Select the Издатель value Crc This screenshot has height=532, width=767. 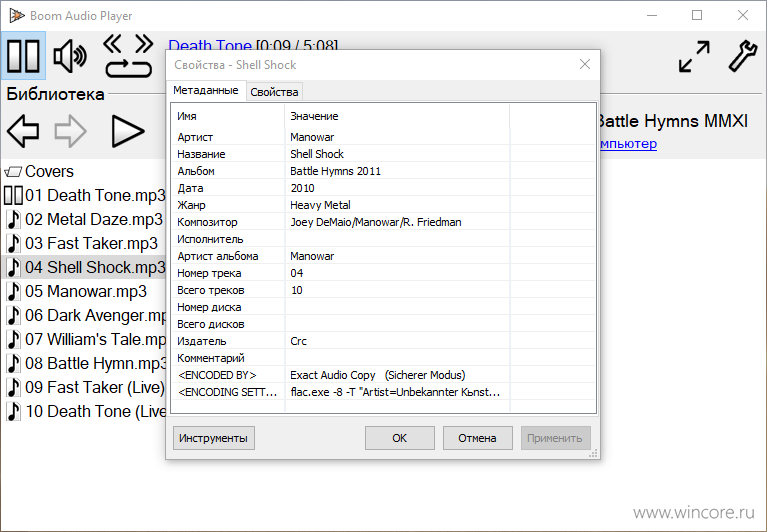pyautogui.click(x=298, y=341)
